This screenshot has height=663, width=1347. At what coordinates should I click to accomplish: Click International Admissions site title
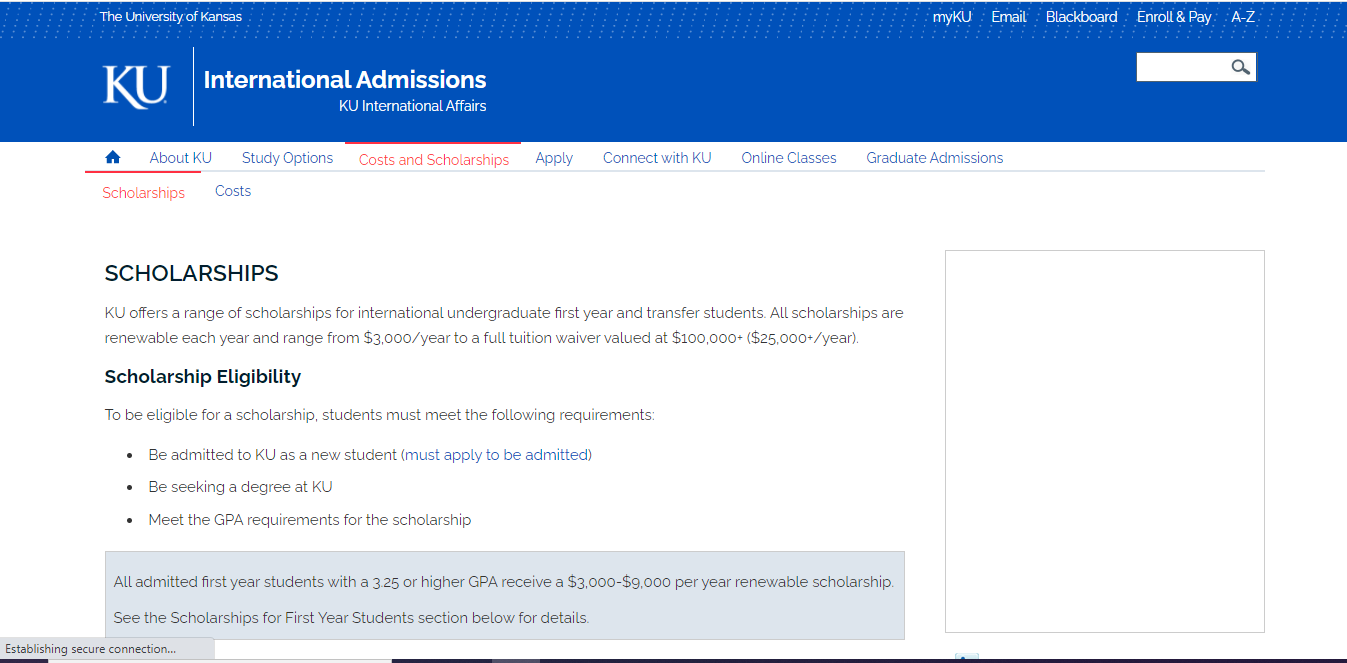coord(345,80)
